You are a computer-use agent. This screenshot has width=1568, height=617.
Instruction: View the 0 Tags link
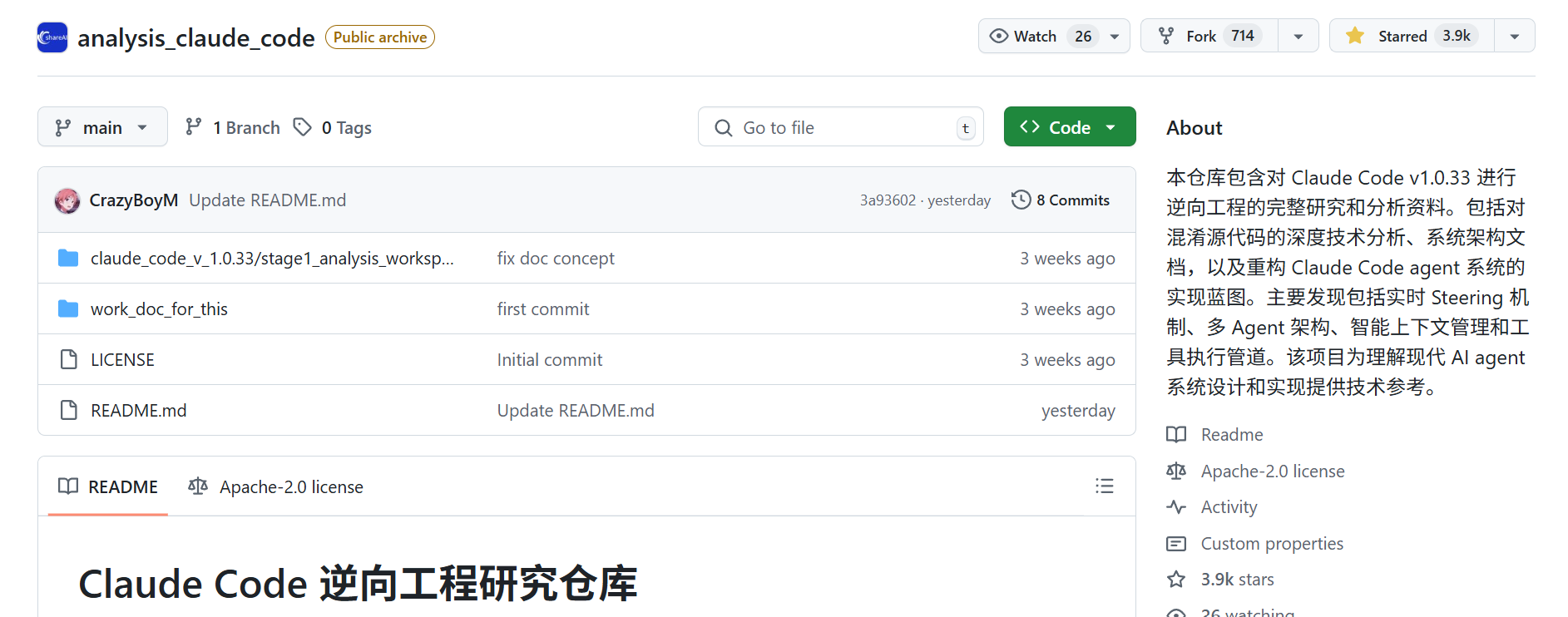pos(333,127)
